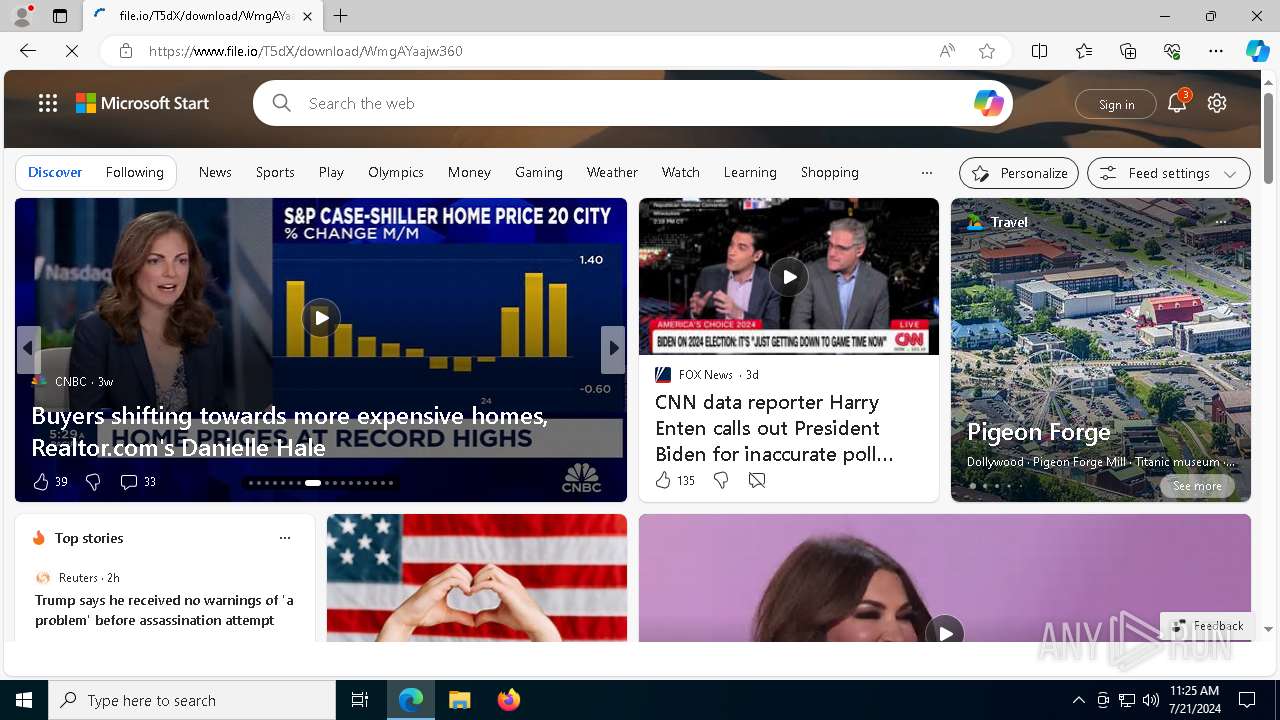Go to next carousel slide
The image size is (1280, 720).
(x=613, y=349)
